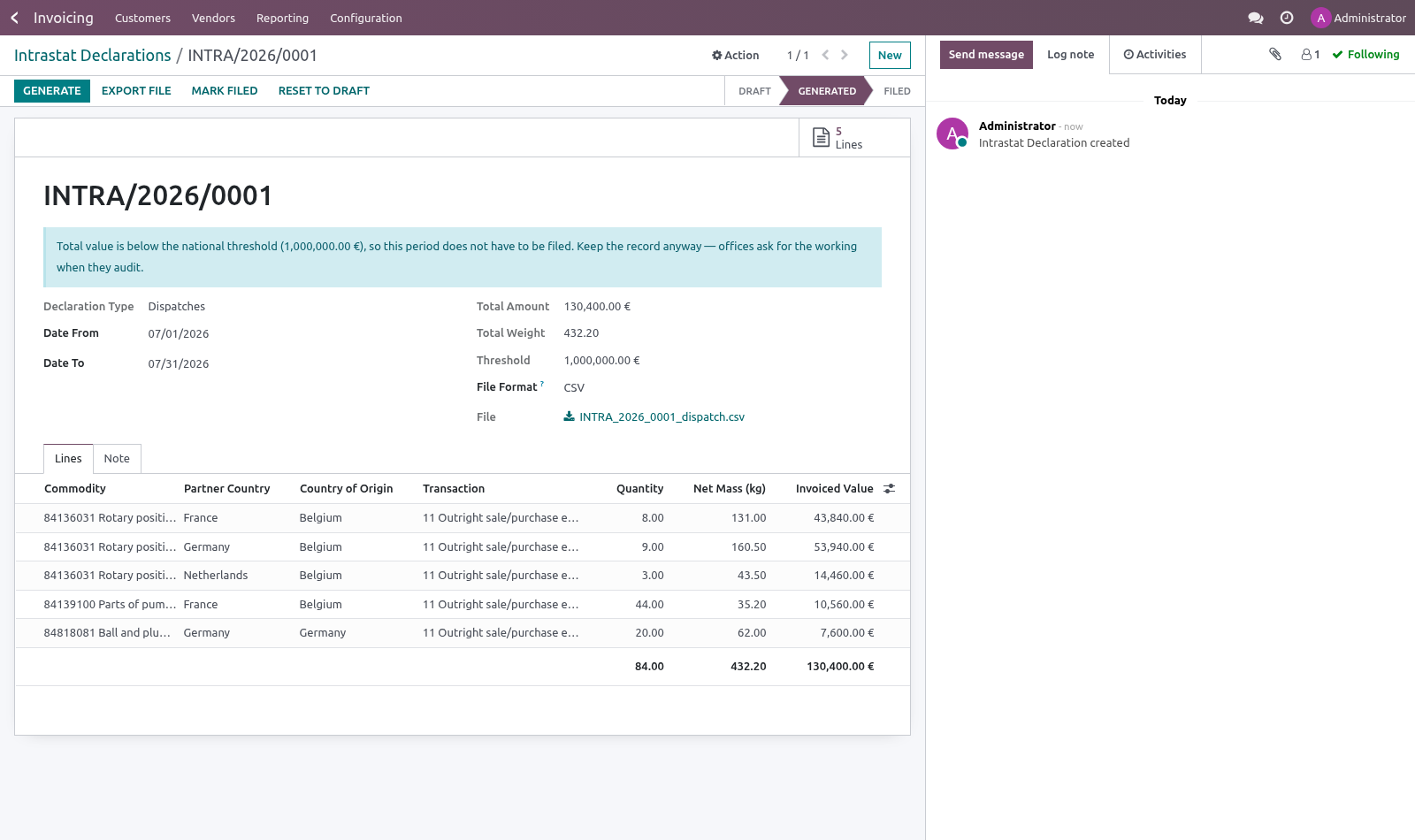Navigate to Intrastat Declarations breadcrumb

coord(93,56)
